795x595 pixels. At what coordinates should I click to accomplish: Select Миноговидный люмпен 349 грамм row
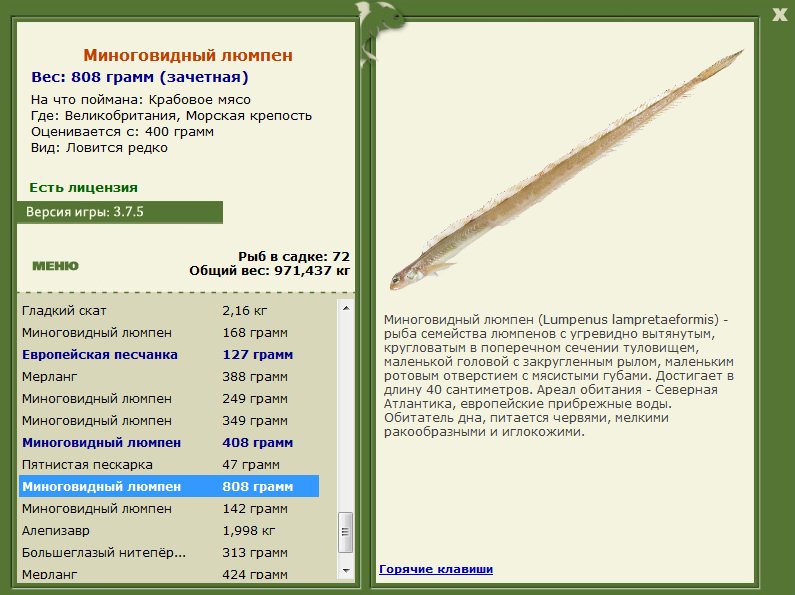click(169, 421)
